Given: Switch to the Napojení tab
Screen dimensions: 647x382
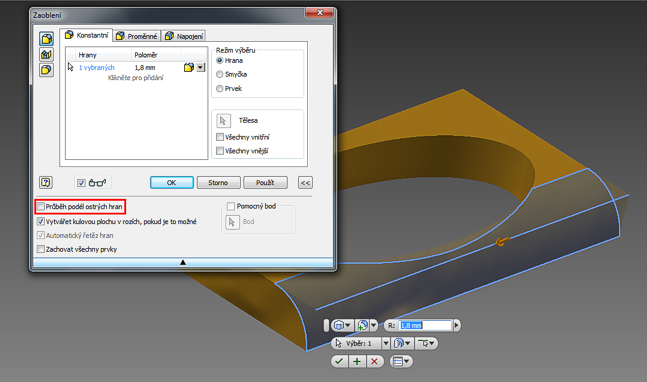Looking at the screenshot, I should pos(184,36).
